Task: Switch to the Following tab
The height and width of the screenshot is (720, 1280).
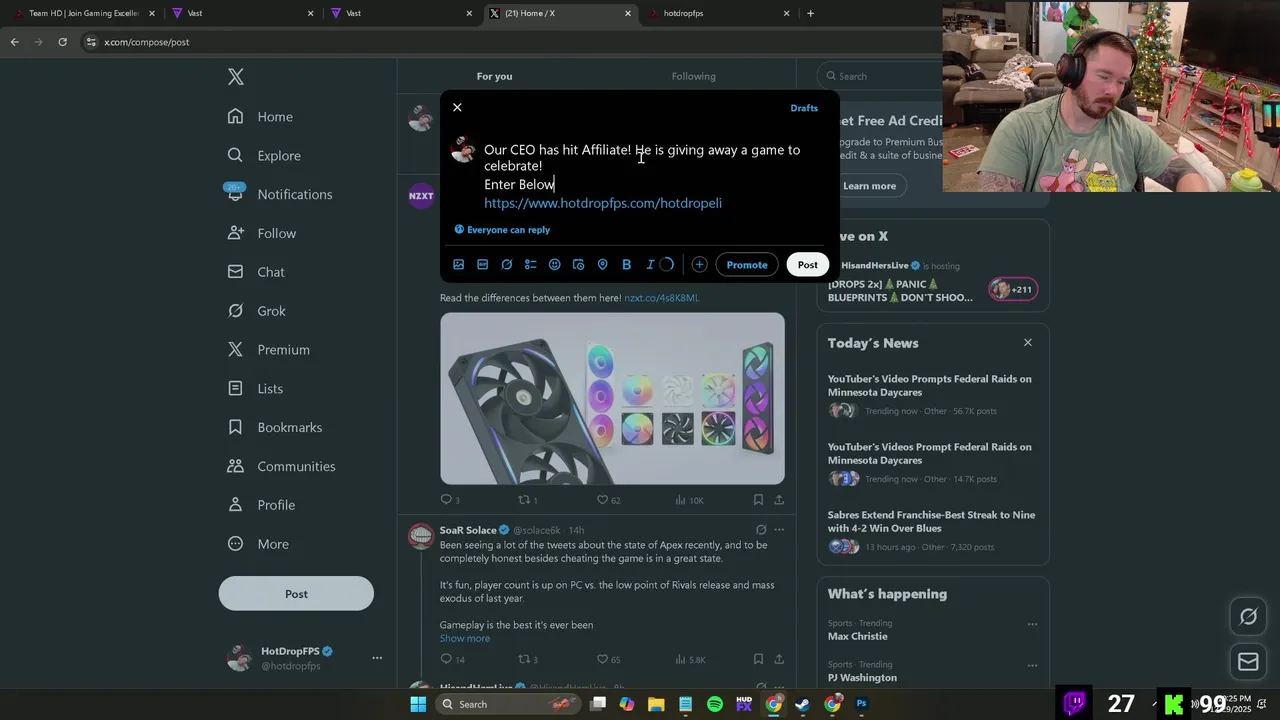Action: 694,76
